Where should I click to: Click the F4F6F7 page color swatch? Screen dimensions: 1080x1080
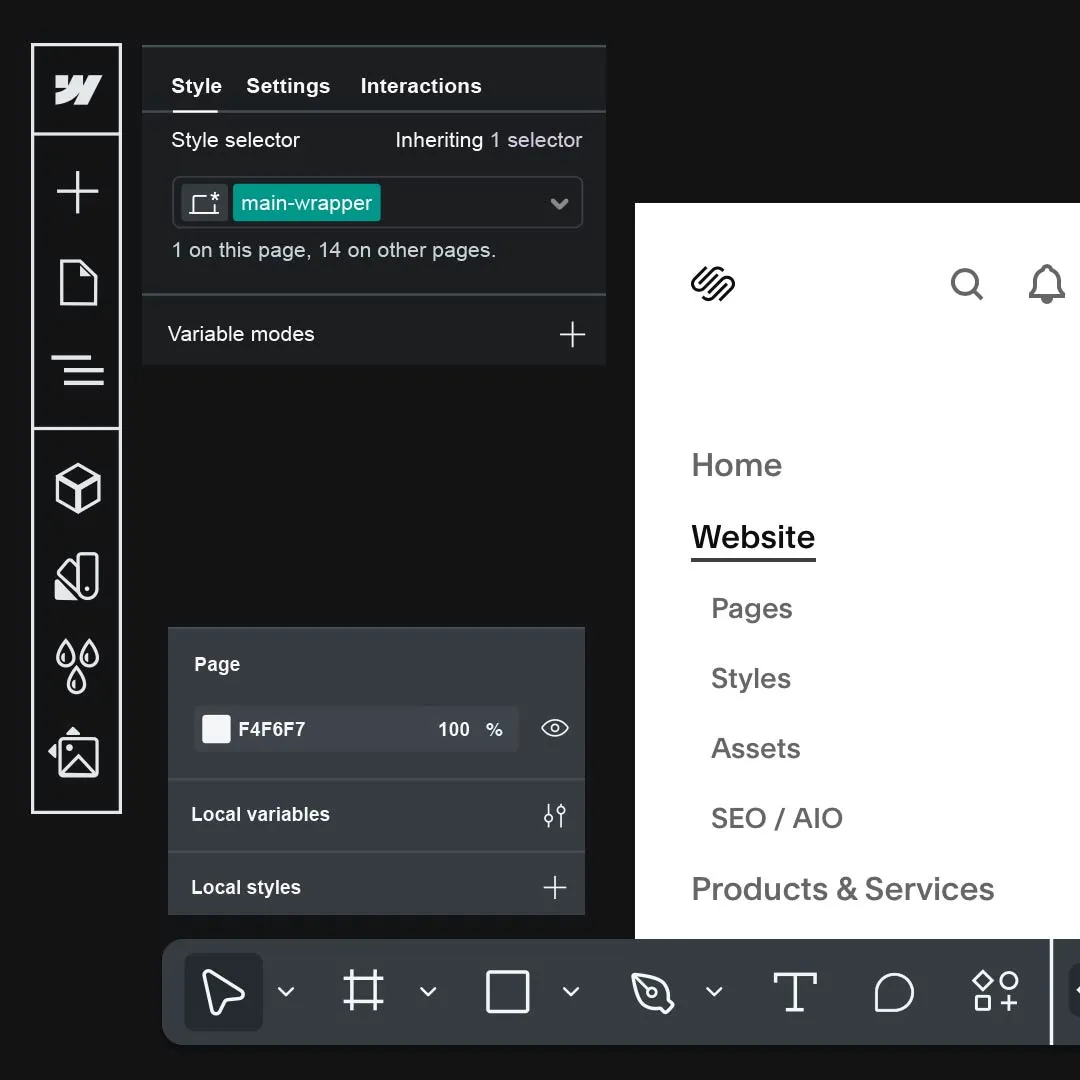[216, 729]
